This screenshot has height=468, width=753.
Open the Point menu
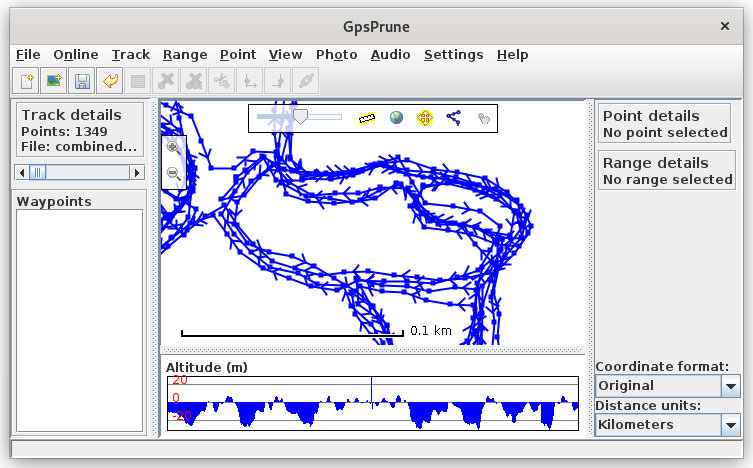pyautogui.click(x=238, y=55)
